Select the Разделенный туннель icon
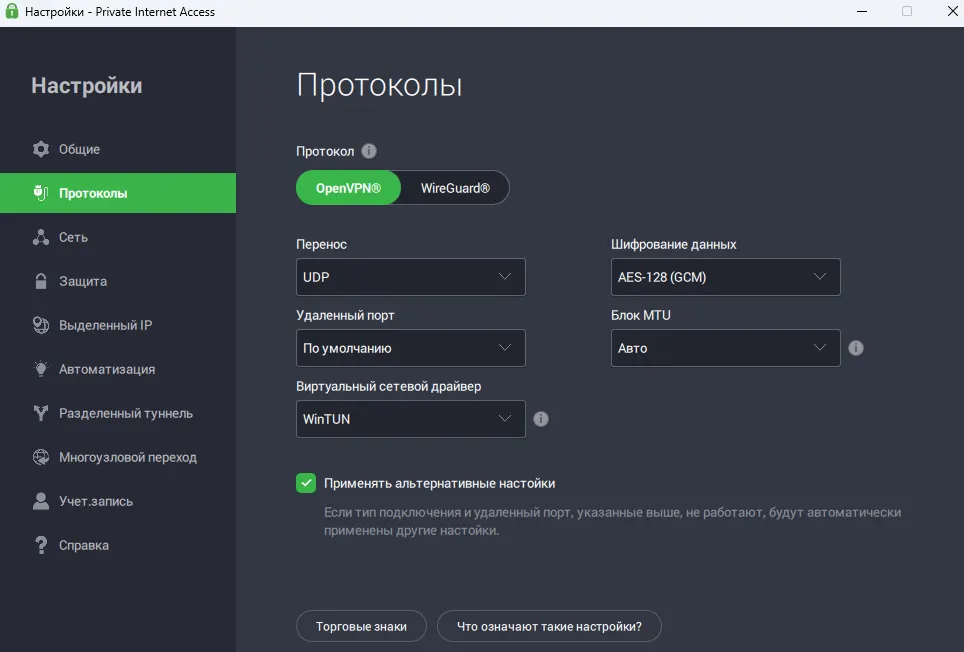964x652 pixels. coord(40,413)
